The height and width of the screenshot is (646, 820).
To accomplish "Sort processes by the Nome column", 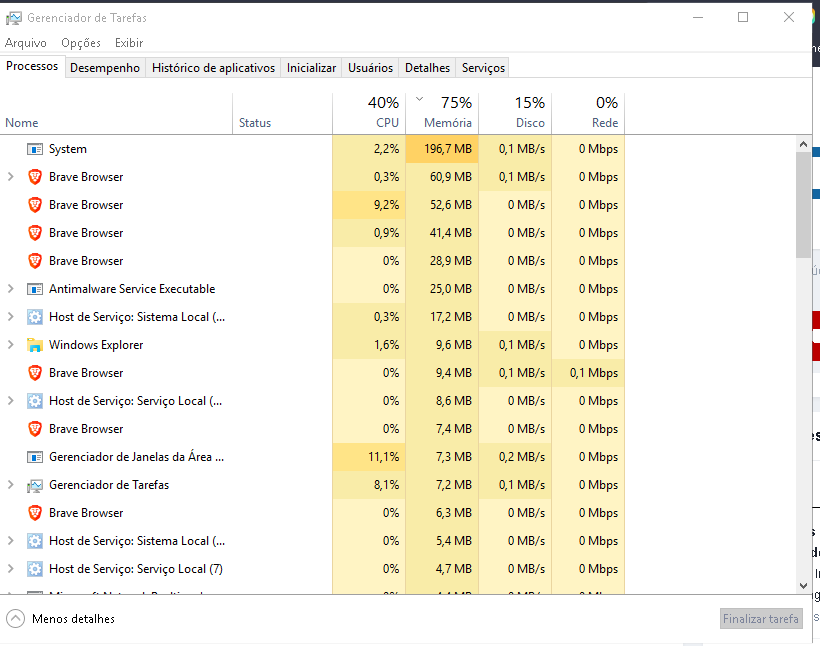I will point(116,114).
